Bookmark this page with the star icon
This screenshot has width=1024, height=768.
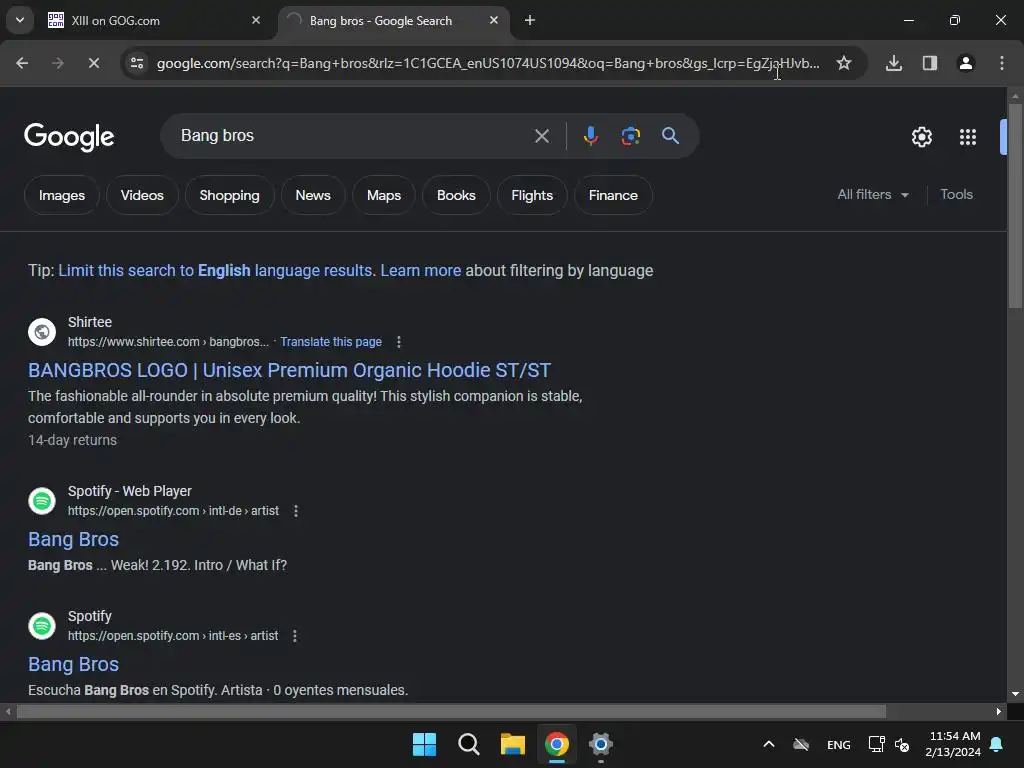coord(844,63)
